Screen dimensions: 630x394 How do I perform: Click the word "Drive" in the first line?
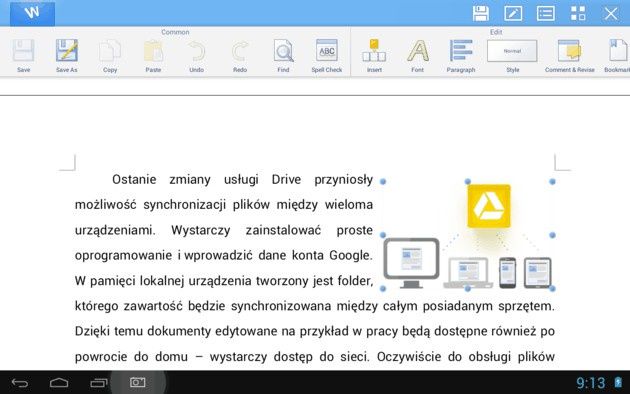pyautogui.click(x=286, y=179)
